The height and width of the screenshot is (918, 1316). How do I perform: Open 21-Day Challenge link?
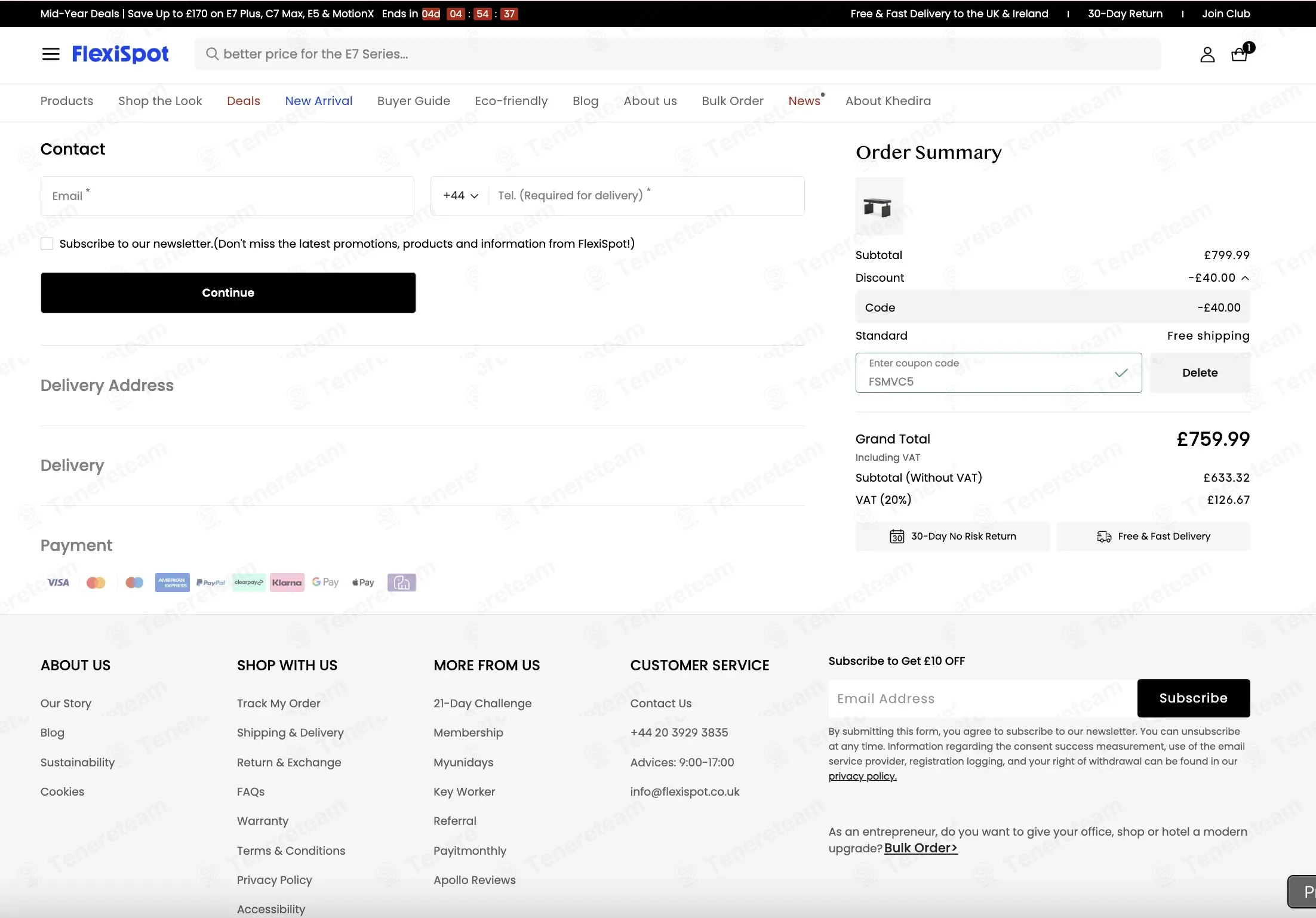pos(482,704)
